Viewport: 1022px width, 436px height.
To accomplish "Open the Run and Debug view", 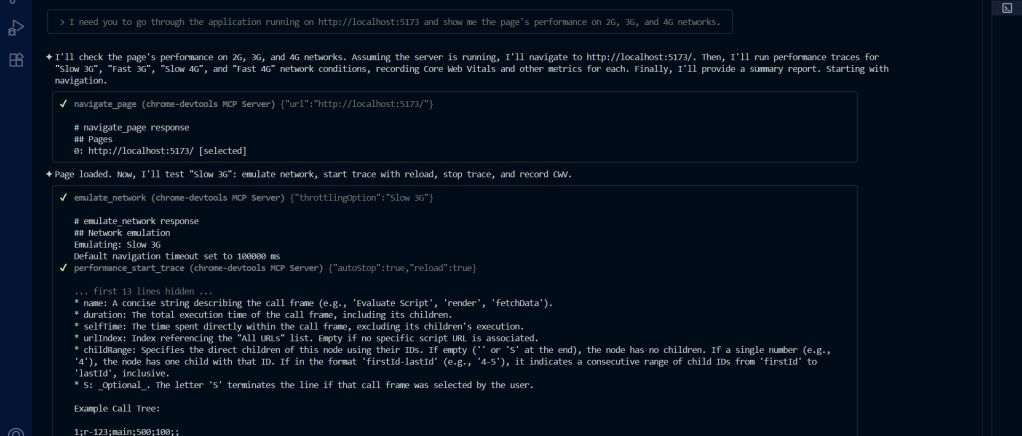I will (16, 27).
